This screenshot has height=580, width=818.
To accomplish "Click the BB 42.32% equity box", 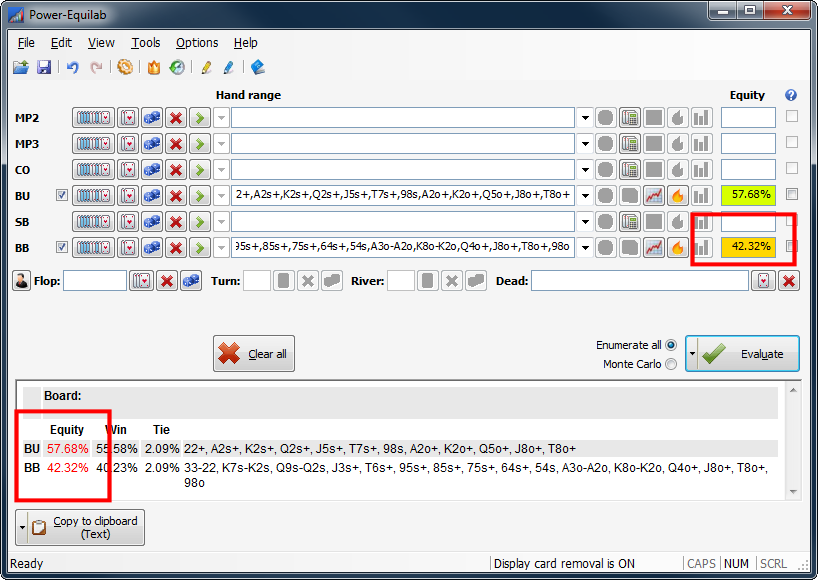I will [x=748, y=247].
